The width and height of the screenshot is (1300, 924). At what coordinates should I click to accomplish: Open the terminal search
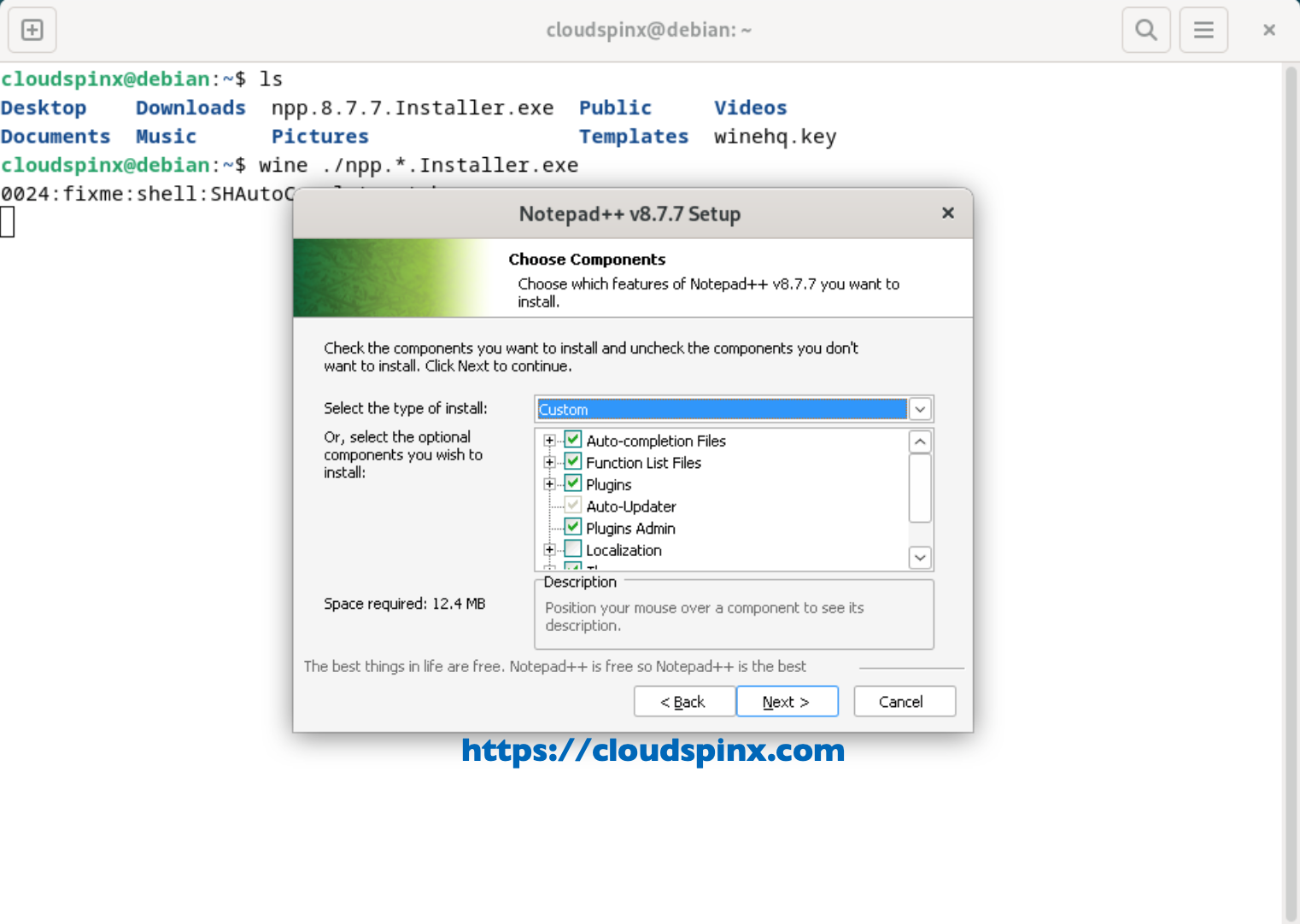(x=1145, y=29)
